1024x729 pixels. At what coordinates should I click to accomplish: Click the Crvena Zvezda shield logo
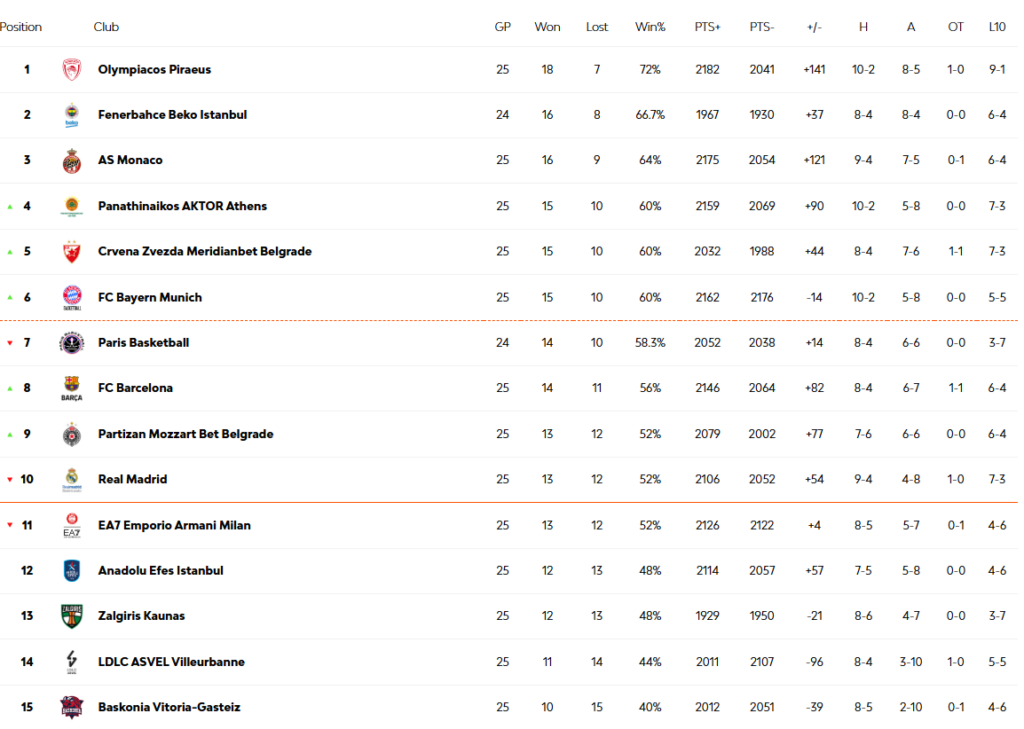(x=72, y=251)
